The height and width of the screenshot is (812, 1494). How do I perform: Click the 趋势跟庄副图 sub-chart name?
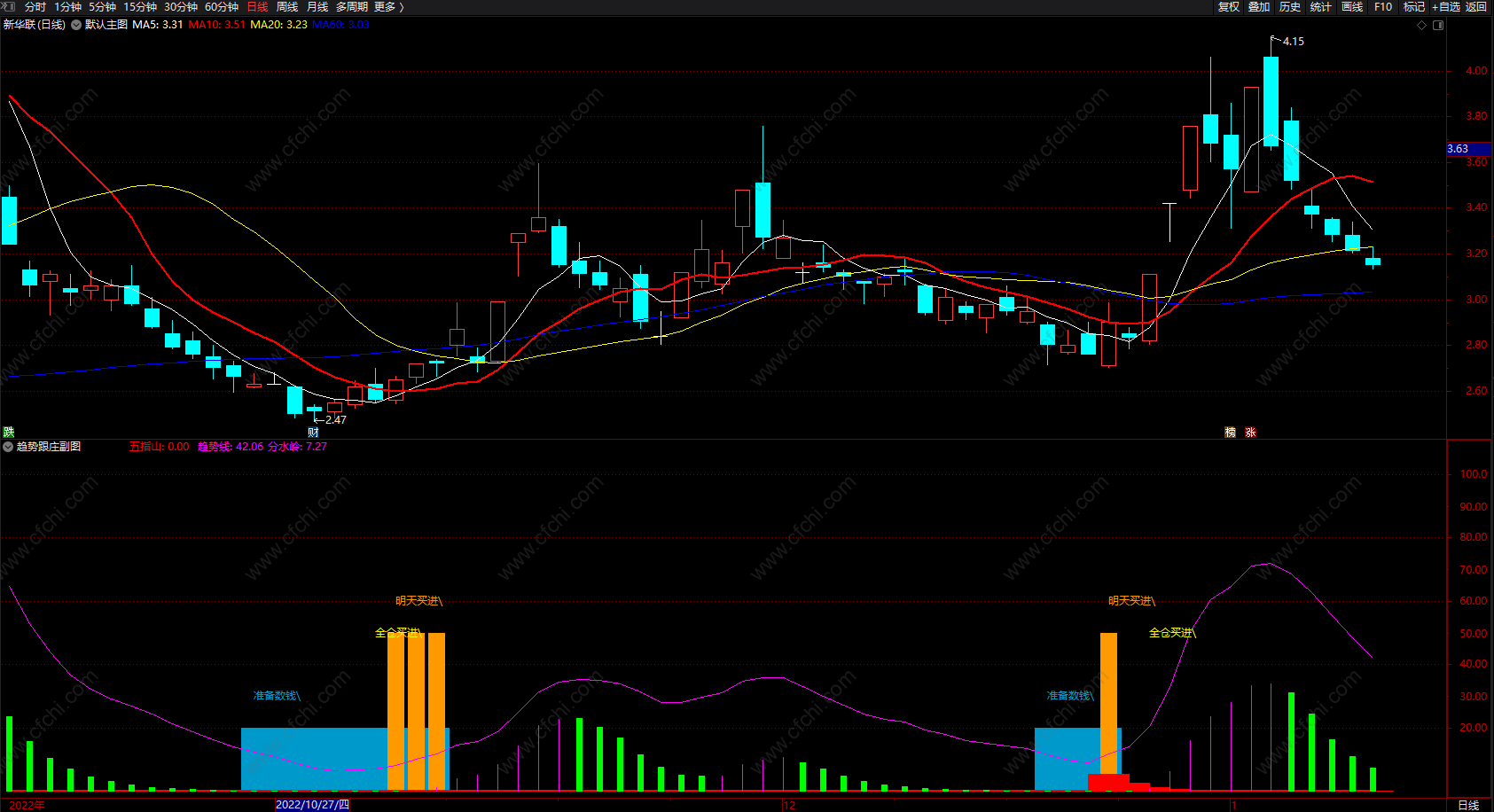point(49,447)
